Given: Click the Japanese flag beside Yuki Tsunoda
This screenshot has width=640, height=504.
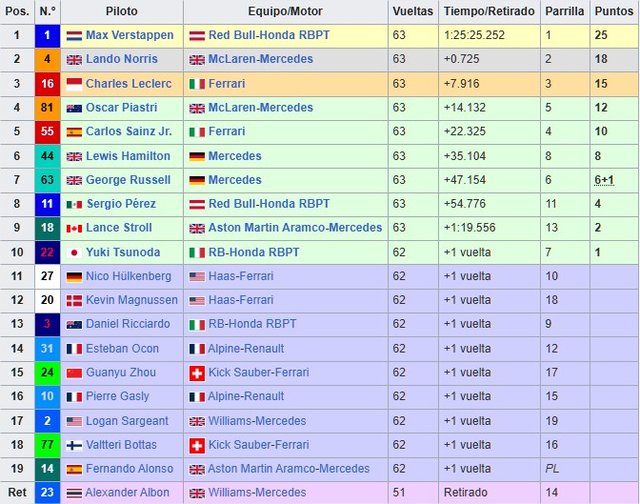Looking at the screenshot, I should pos(74,253).
